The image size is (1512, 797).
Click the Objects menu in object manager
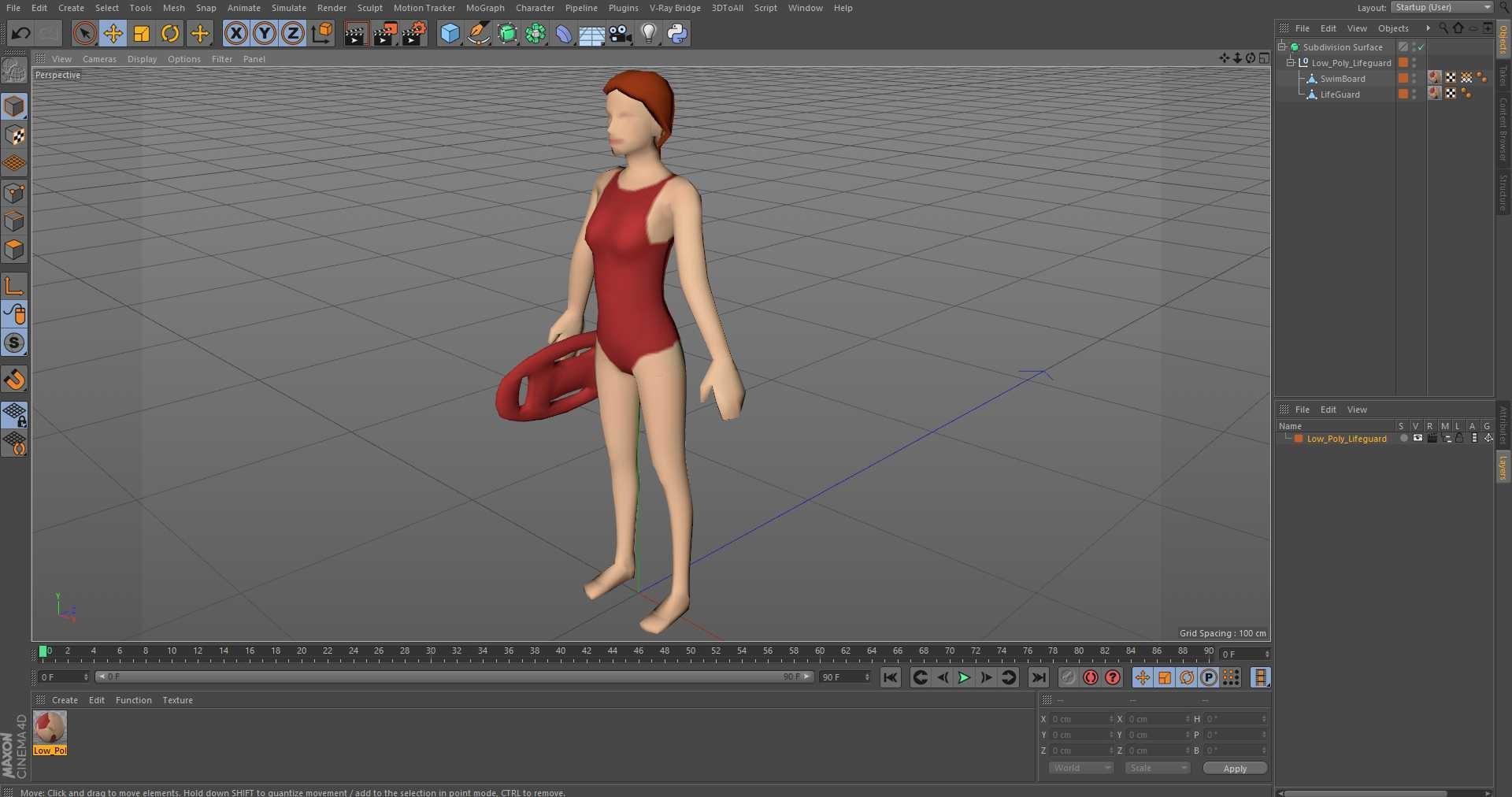tap(1393, 28)
